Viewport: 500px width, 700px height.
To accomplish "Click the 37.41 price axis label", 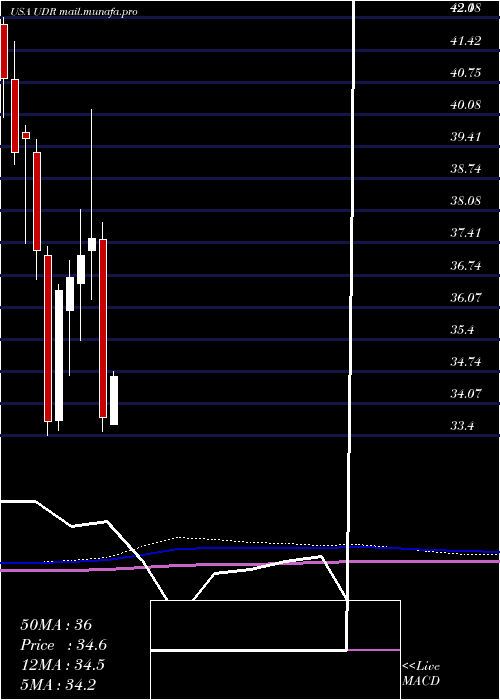I will click(x=466, y=233).
